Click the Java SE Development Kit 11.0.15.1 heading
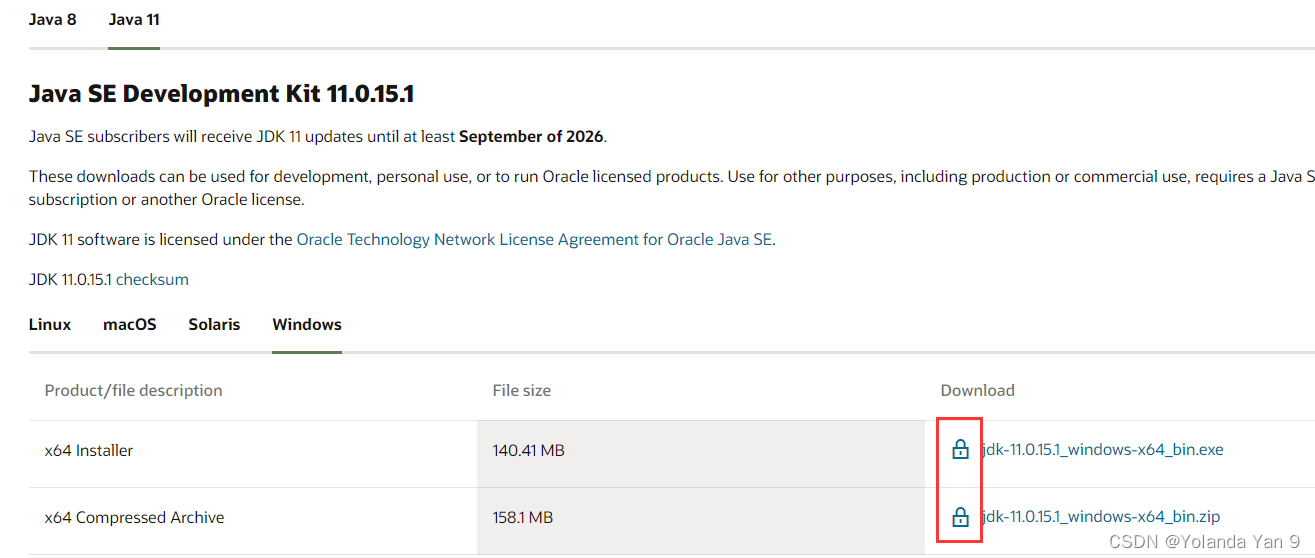 point(221,95)
